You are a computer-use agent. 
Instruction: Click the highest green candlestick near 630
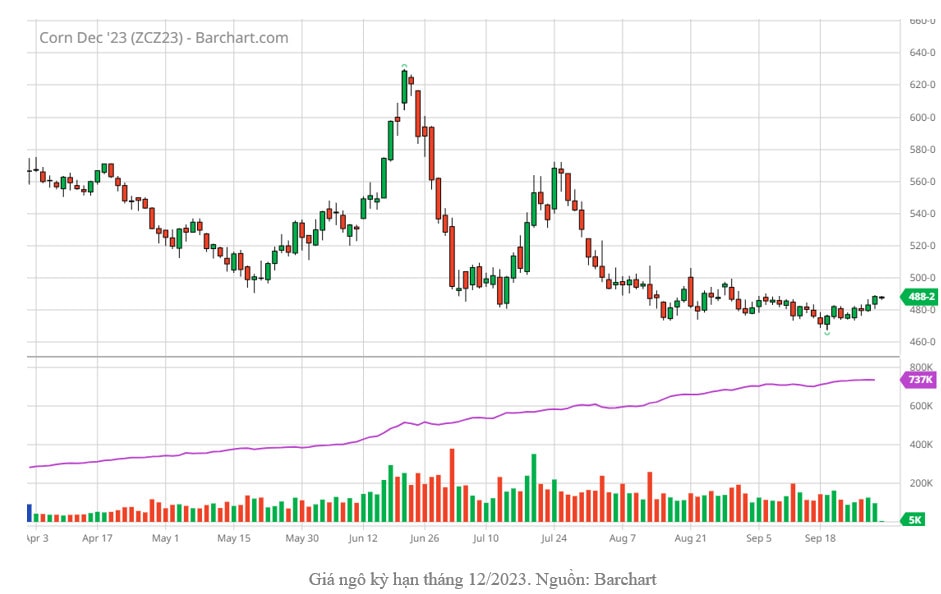click(x=404, y=87)
